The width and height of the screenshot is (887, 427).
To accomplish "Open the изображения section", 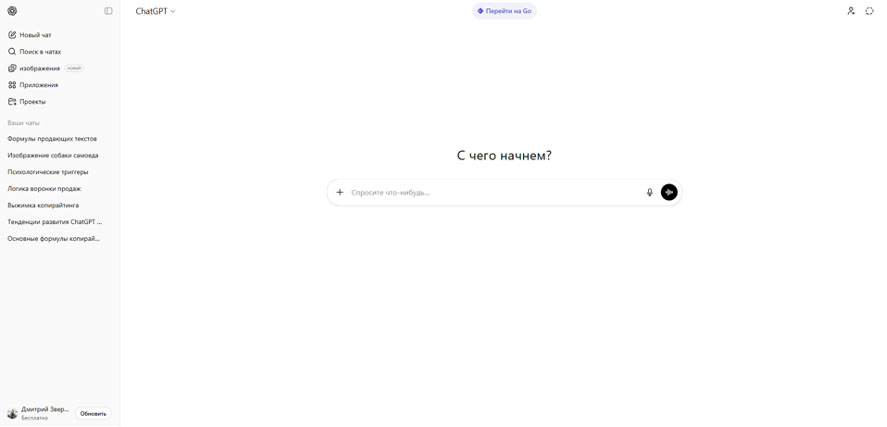I will tap(40, 68).
